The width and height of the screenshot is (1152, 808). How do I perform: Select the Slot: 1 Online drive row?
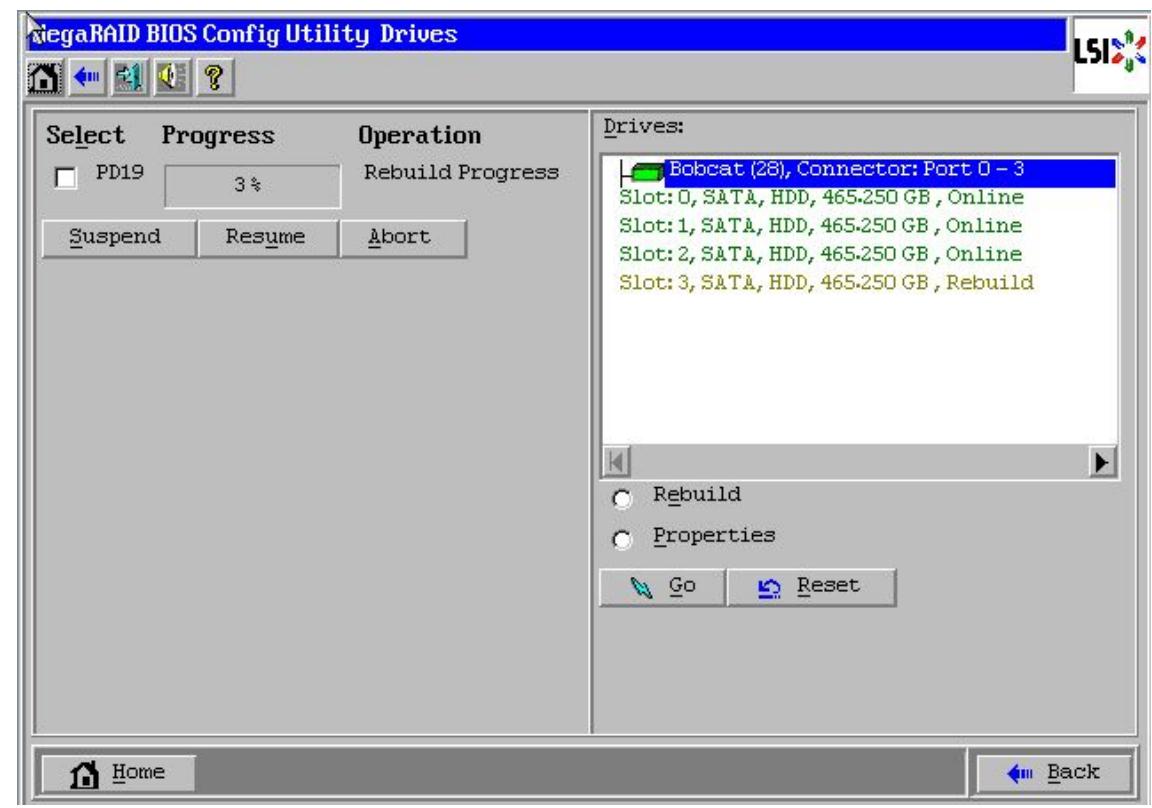pos(820,226)
